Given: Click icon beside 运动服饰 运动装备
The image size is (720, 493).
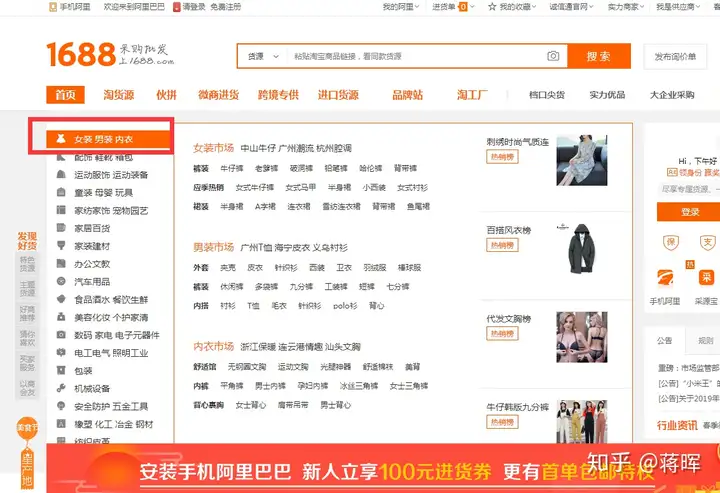Looking at the screenshot, I should 61,174.
